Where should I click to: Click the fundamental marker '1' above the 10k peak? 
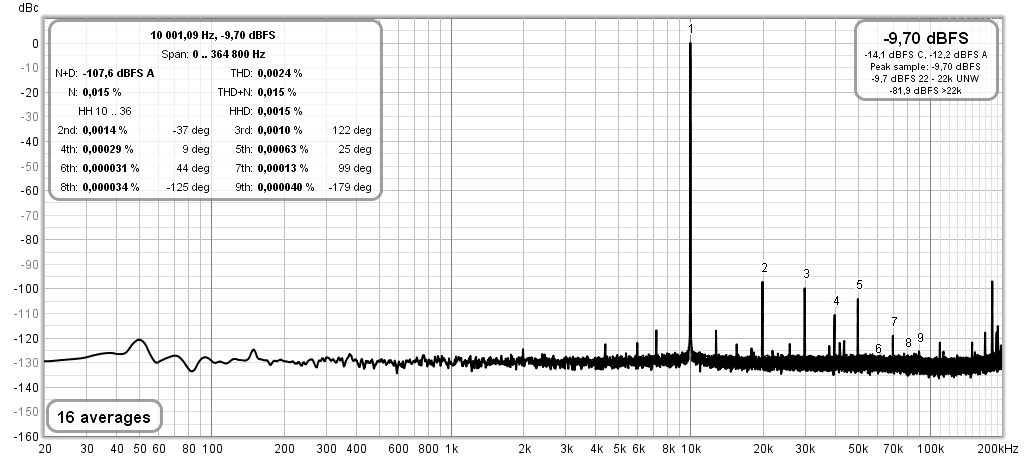[691, 29]
